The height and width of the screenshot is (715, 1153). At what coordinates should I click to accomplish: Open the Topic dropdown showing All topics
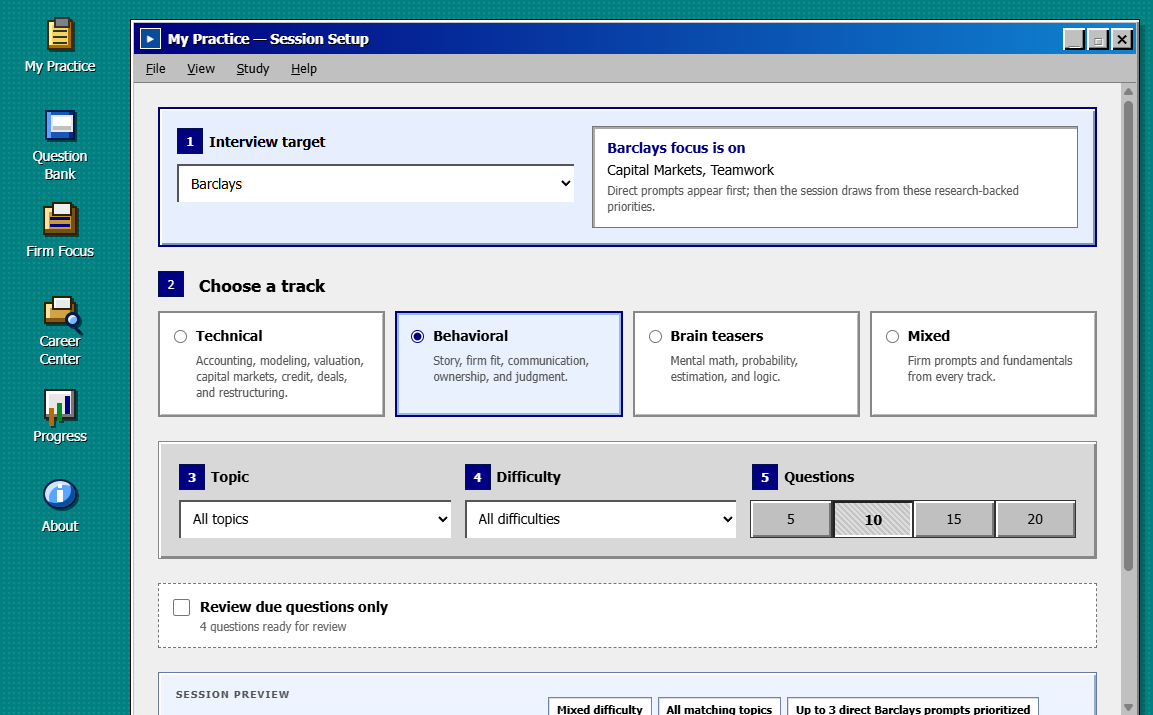[x=315, y=519]
